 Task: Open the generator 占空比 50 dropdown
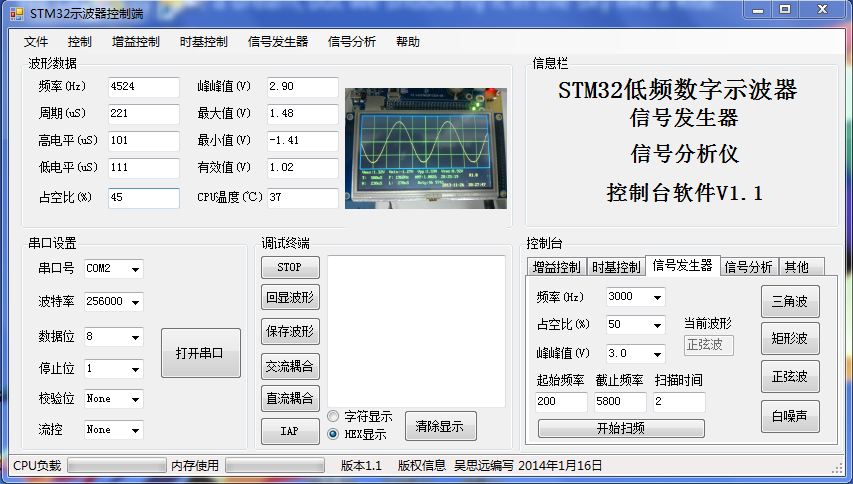coord(657,325)
